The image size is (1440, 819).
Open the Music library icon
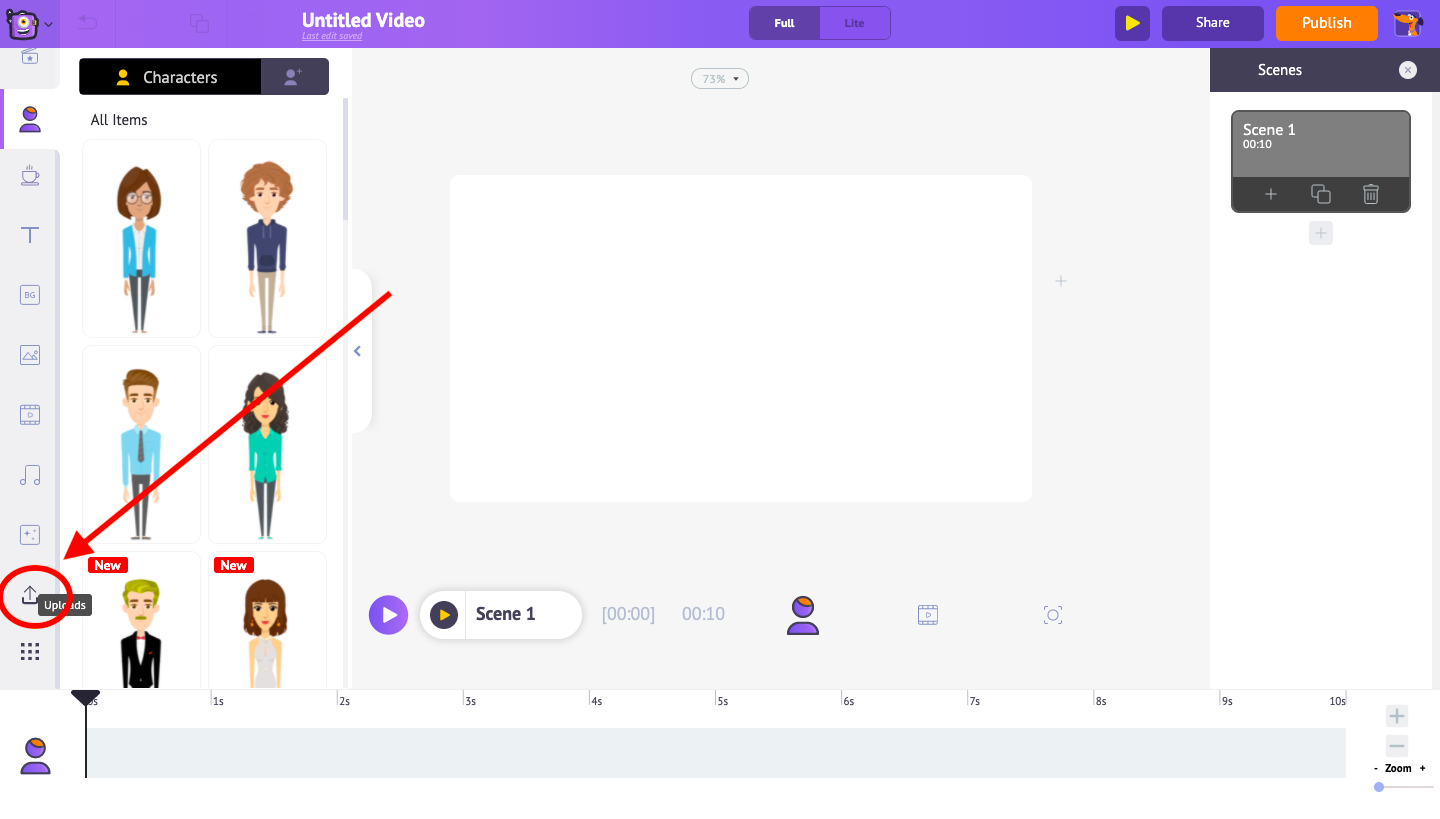pos(30,475)
